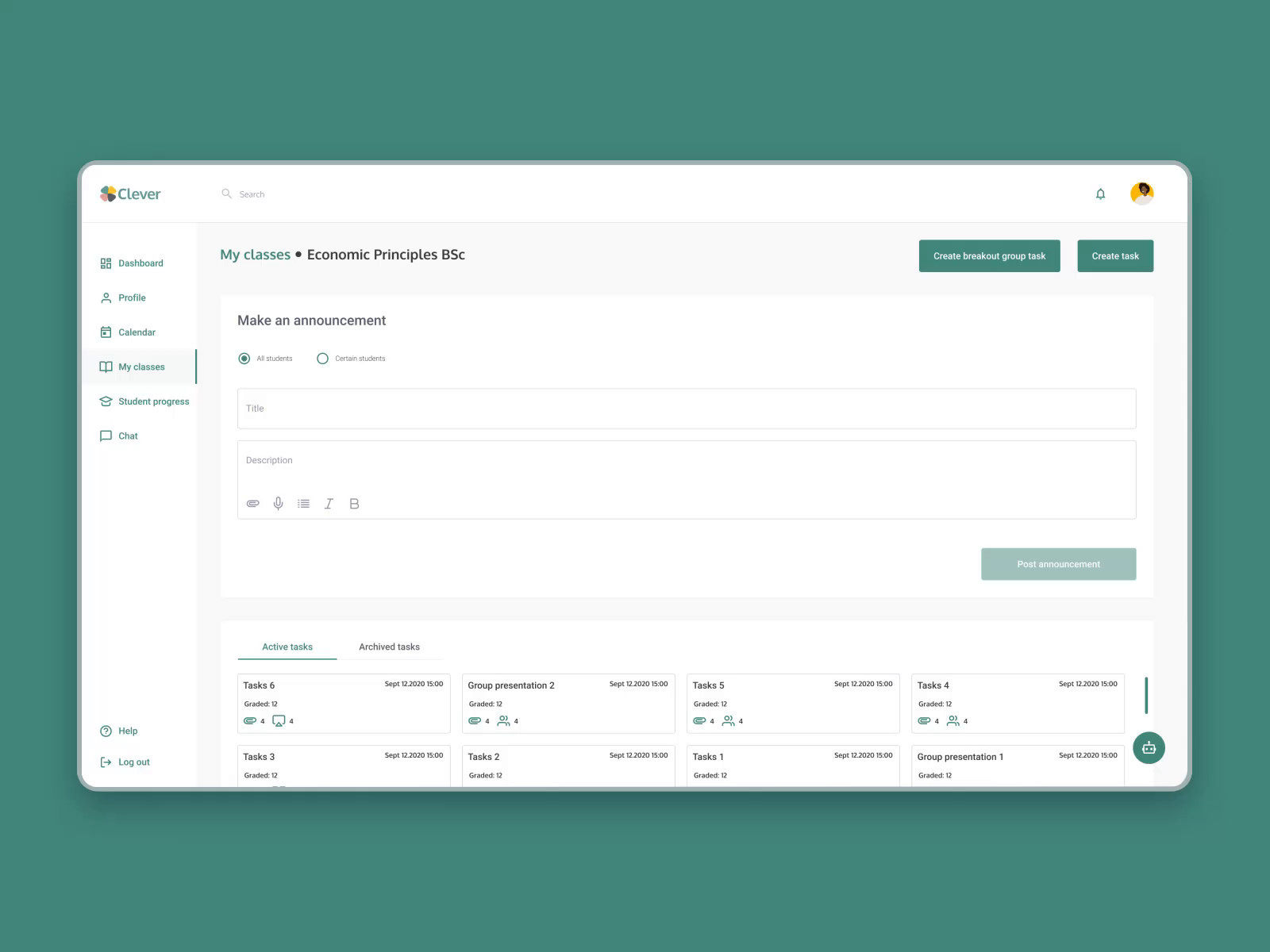
Task: Open your profile avatar in the top-right
Action: click(x=1142, y=193)
